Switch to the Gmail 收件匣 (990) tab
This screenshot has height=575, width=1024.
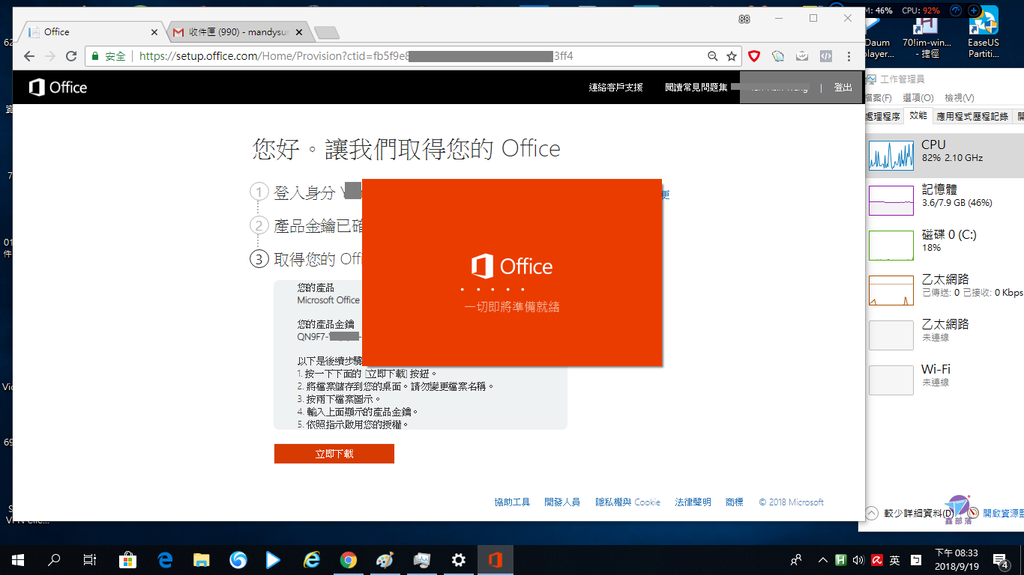pos(238,32)
